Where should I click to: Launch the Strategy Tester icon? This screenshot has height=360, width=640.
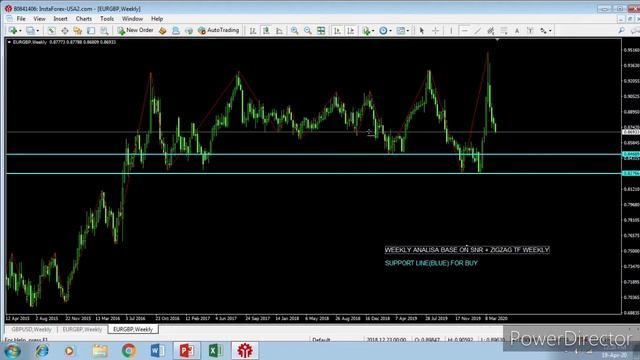tap(104, 31)
